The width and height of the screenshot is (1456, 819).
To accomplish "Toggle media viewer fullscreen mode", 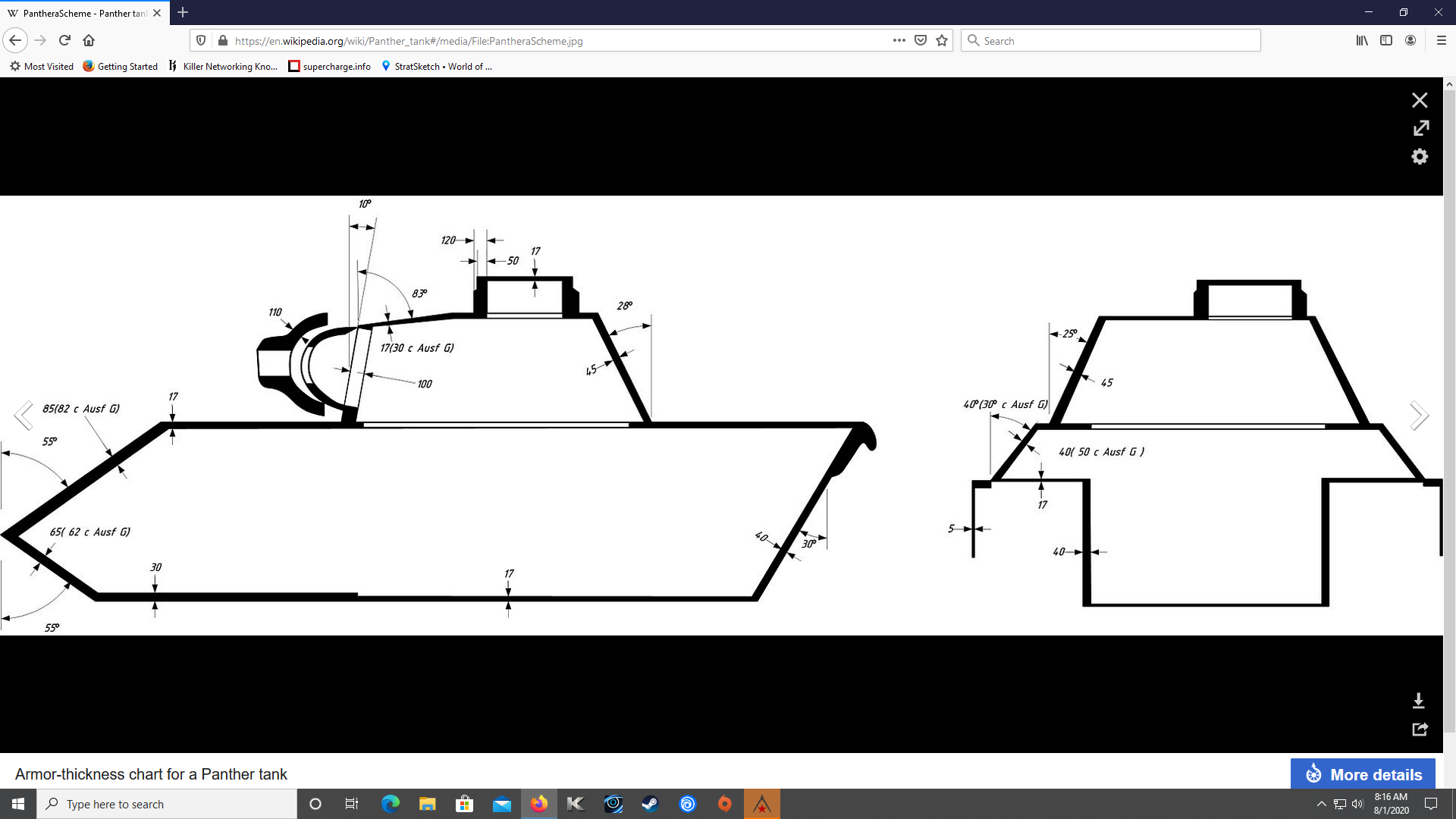I will pos(1420,128).
